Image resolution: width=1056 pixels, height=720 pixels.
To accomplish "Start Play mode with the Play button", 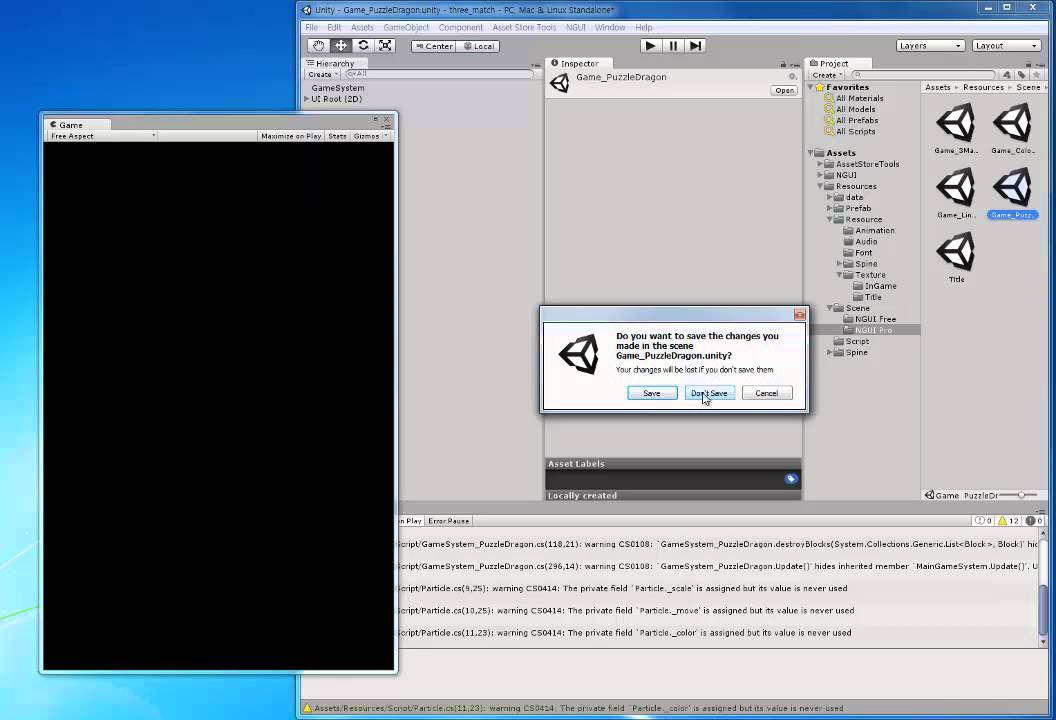I will (x=650, y=46).
